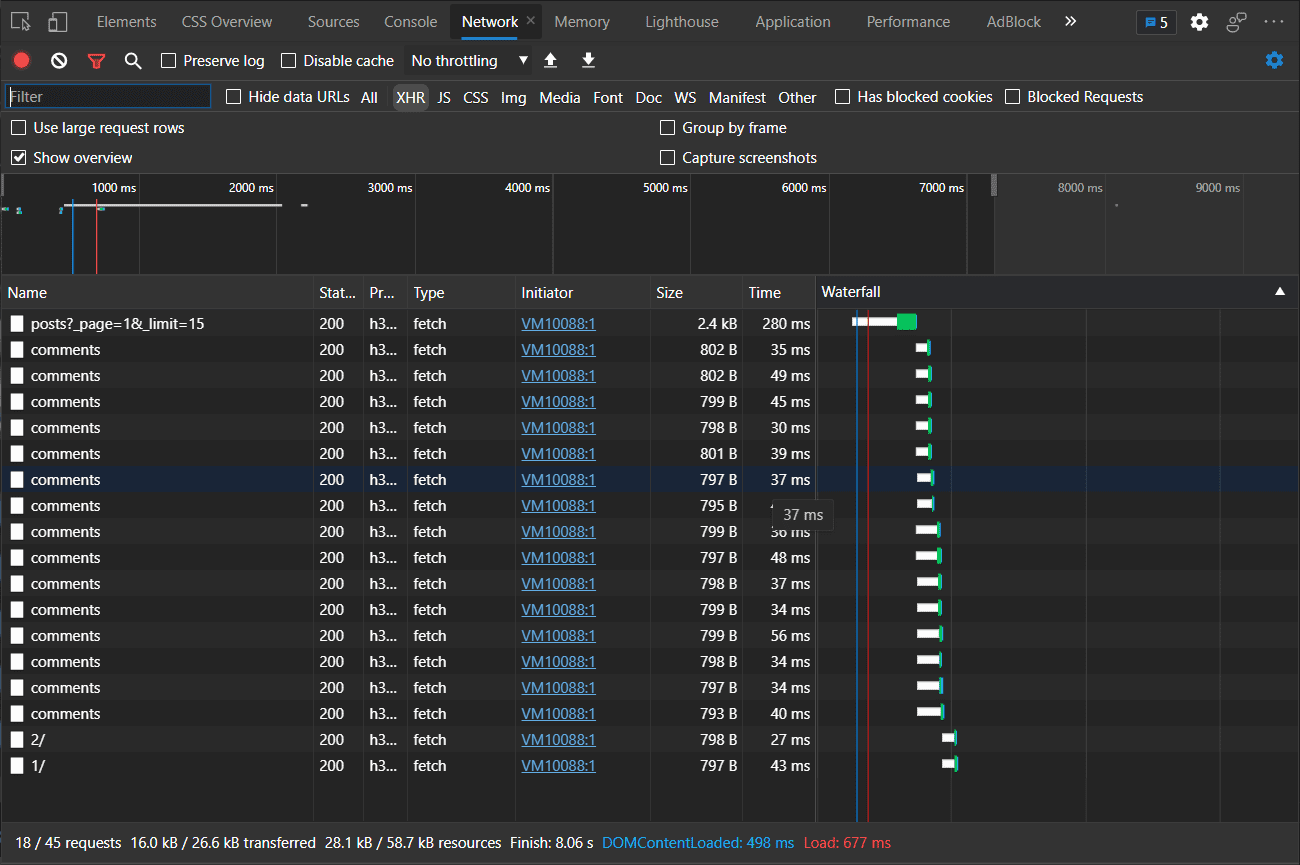The image size is (1300, 865).
Task: Click the export HAR download arrow
Action: [588, 61]
